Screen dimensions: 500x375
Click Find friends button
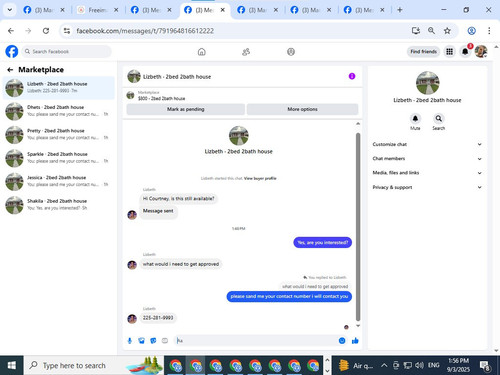tap(423, 52)
